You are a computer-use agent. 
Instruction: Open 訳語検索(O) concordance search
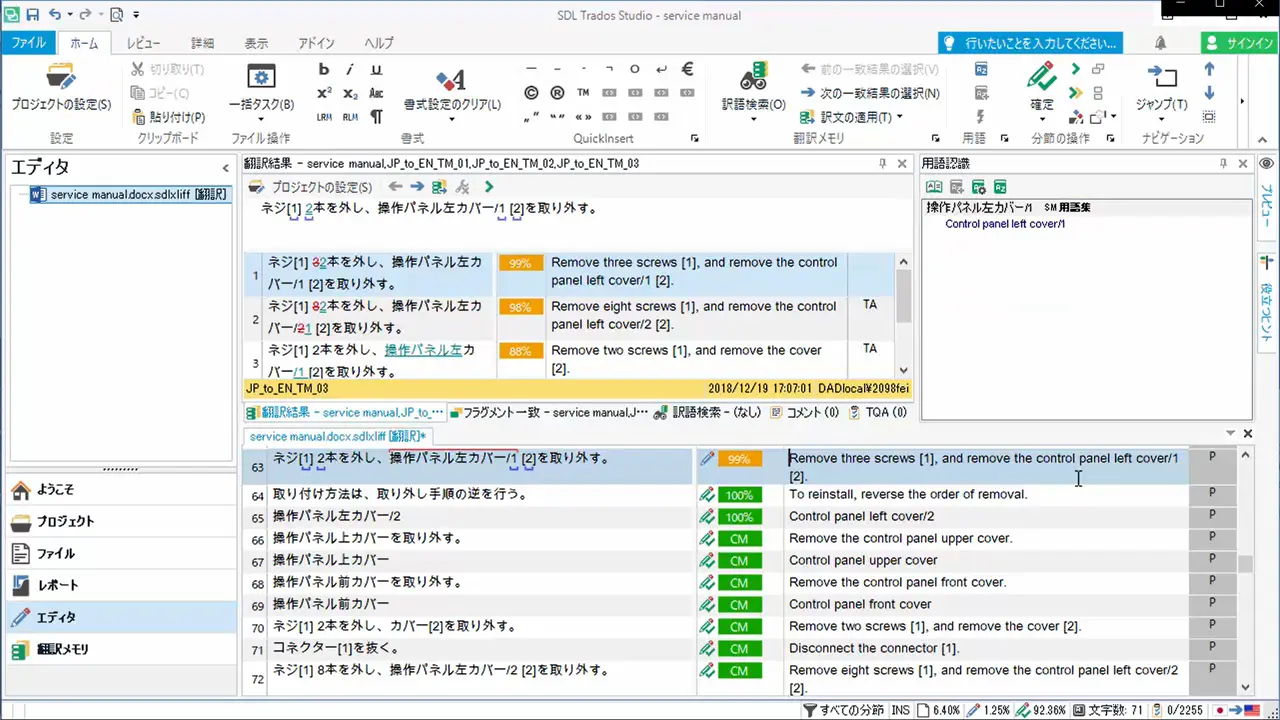753,87
